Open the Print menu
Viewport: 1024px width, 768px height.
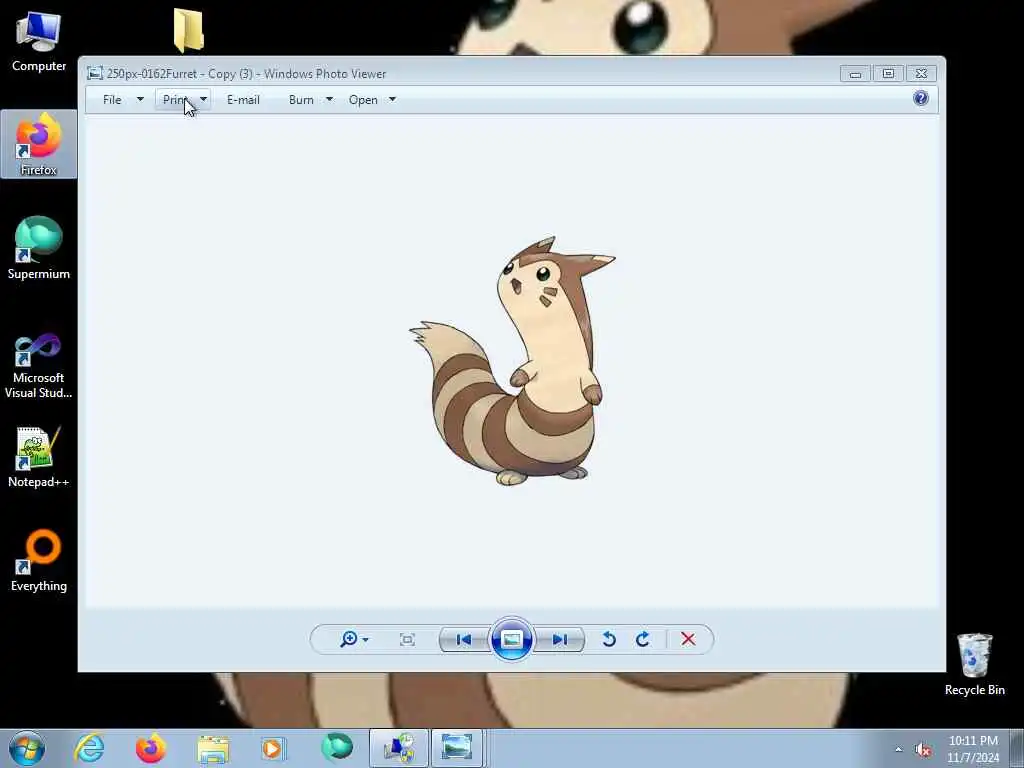174,100
